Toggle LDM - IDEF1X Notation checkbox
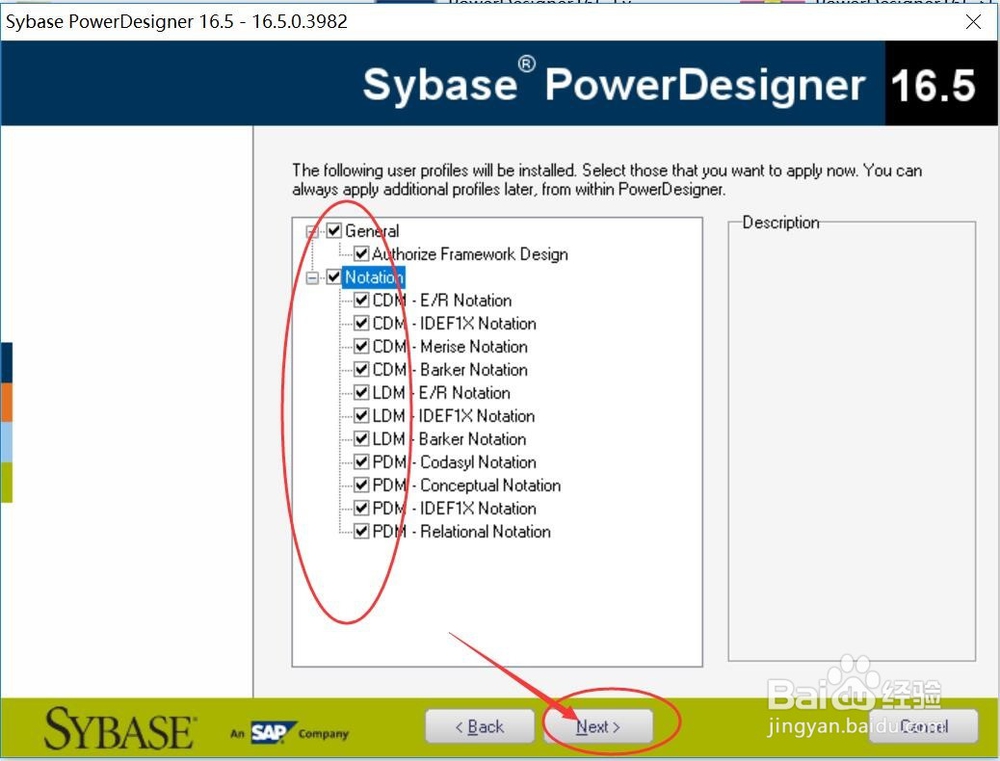This screenshot has width=1000, height=761. pyautogui.click(x=361, y=416)
